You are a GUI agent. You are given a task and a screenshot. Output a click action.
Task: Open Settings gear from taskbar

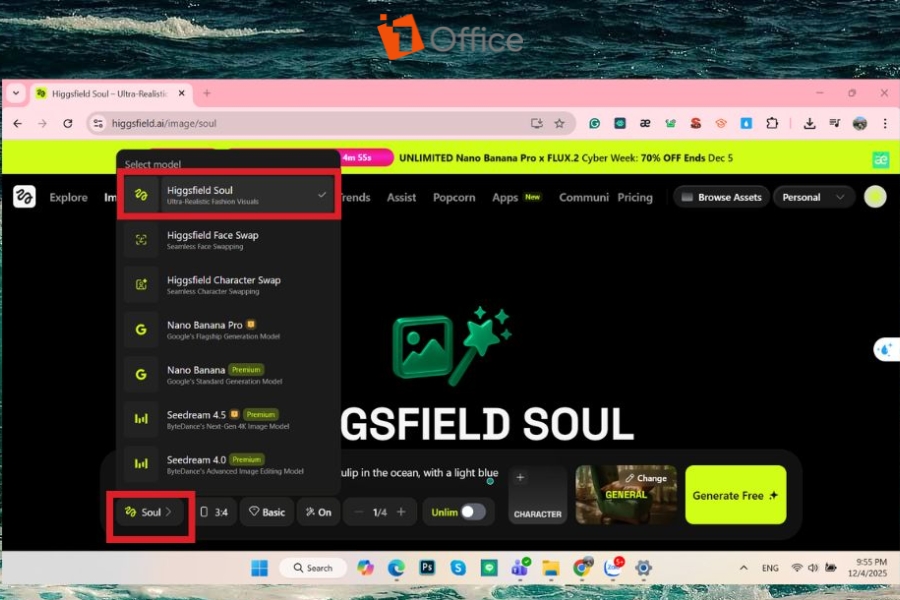(x=643, y=568)
